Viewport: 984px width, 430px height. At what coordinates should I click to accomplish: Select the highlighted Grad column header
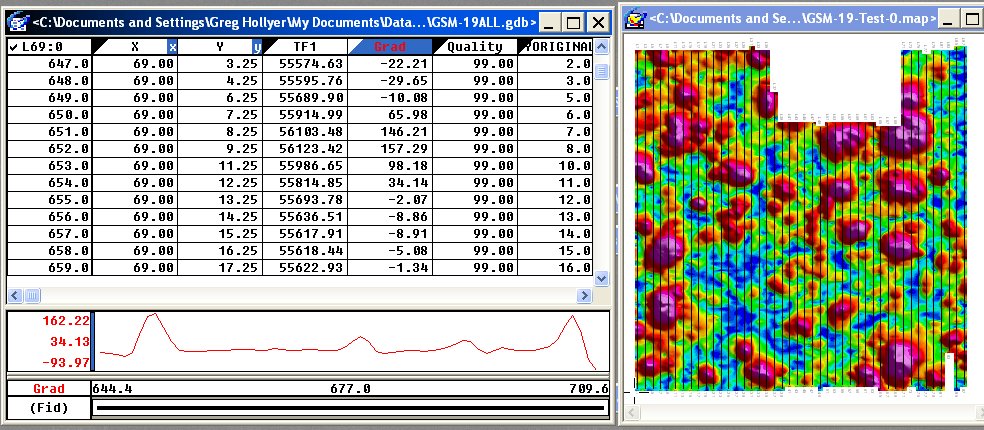(391, 47)
